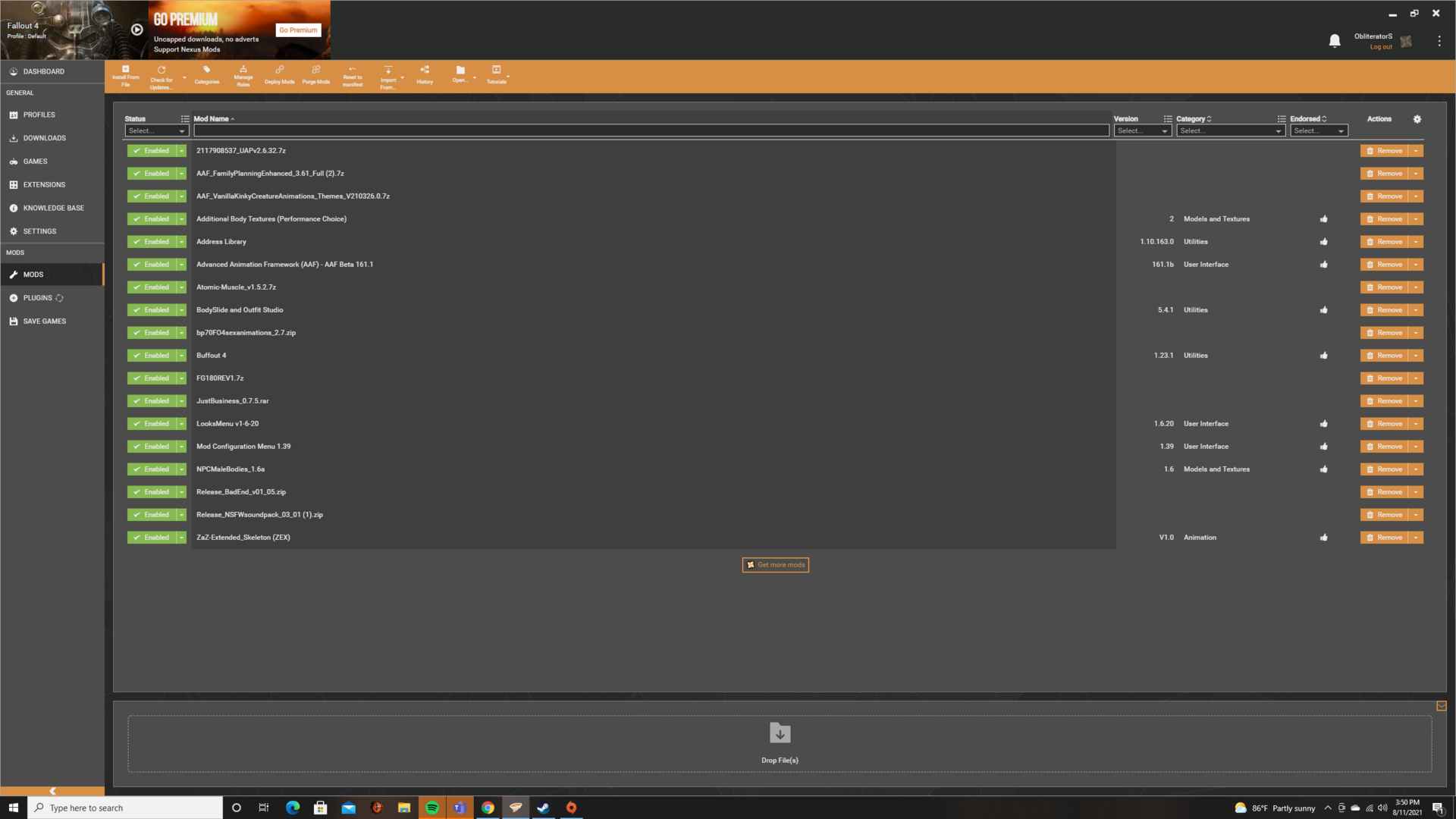
Task: Click Windows taskbar search box
Action: pyautogui.click(x=125, y=808)
